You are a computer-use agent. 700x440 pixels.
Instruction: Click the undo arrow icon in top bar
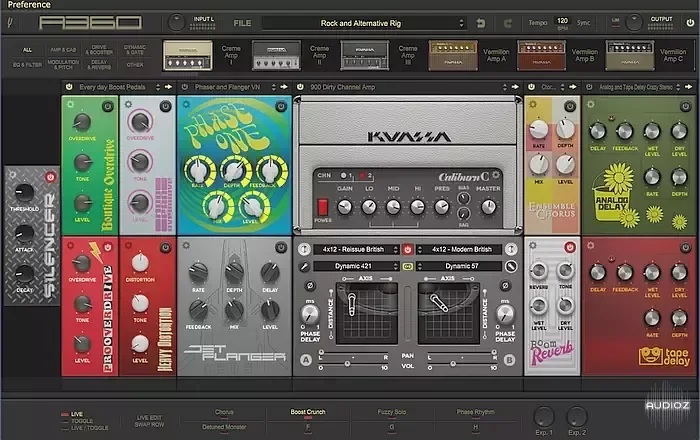coord(481,23)
